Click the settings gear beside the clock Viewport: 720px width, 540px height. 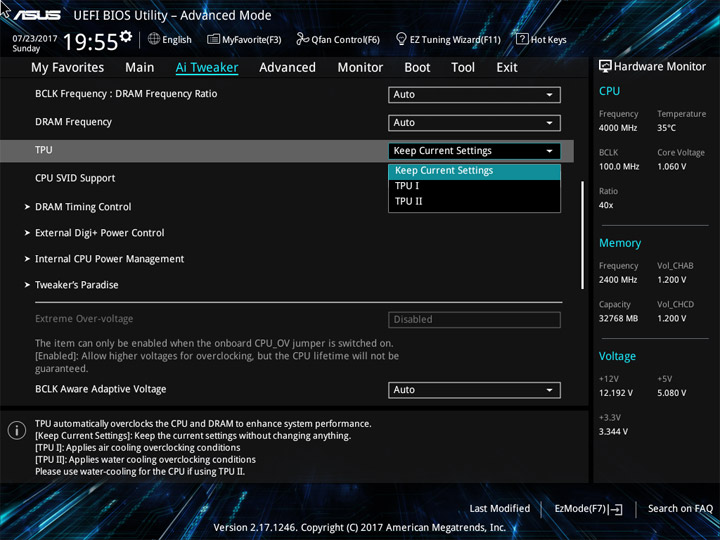(126, 36)
